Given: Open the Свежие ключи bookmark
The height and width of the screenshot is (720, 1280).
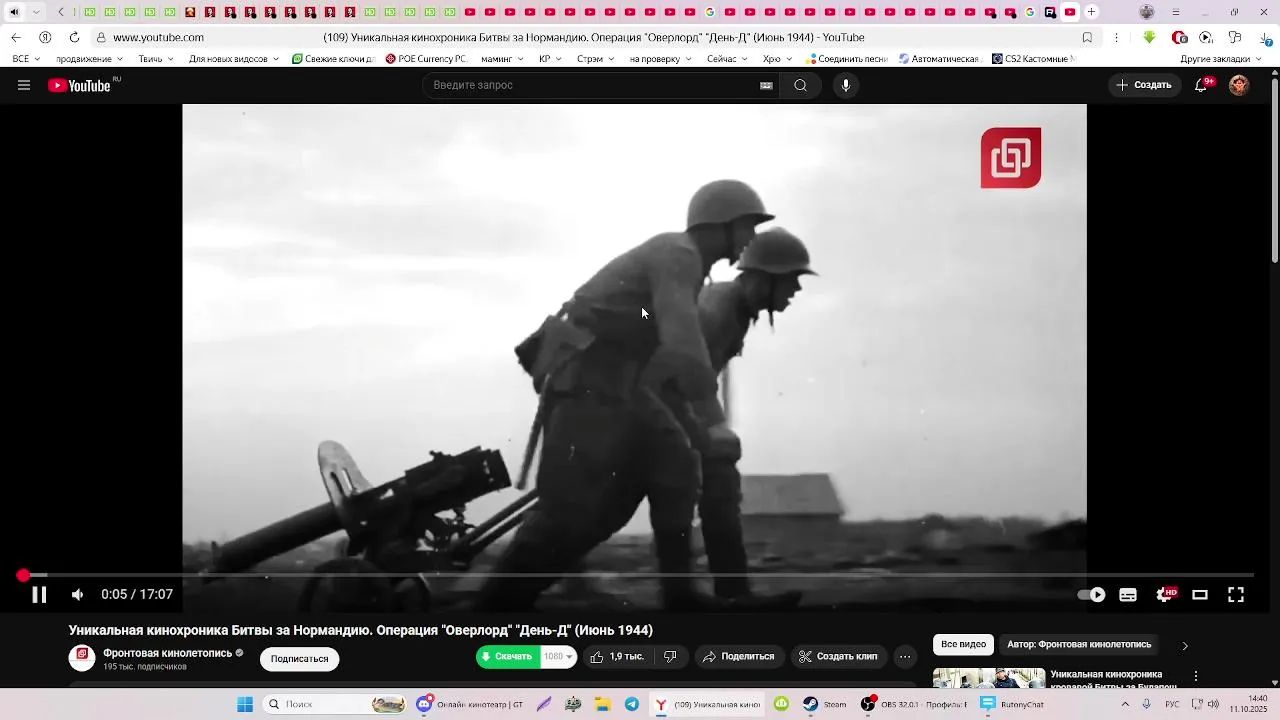Looking at the screenshot, I should (333, 59).
